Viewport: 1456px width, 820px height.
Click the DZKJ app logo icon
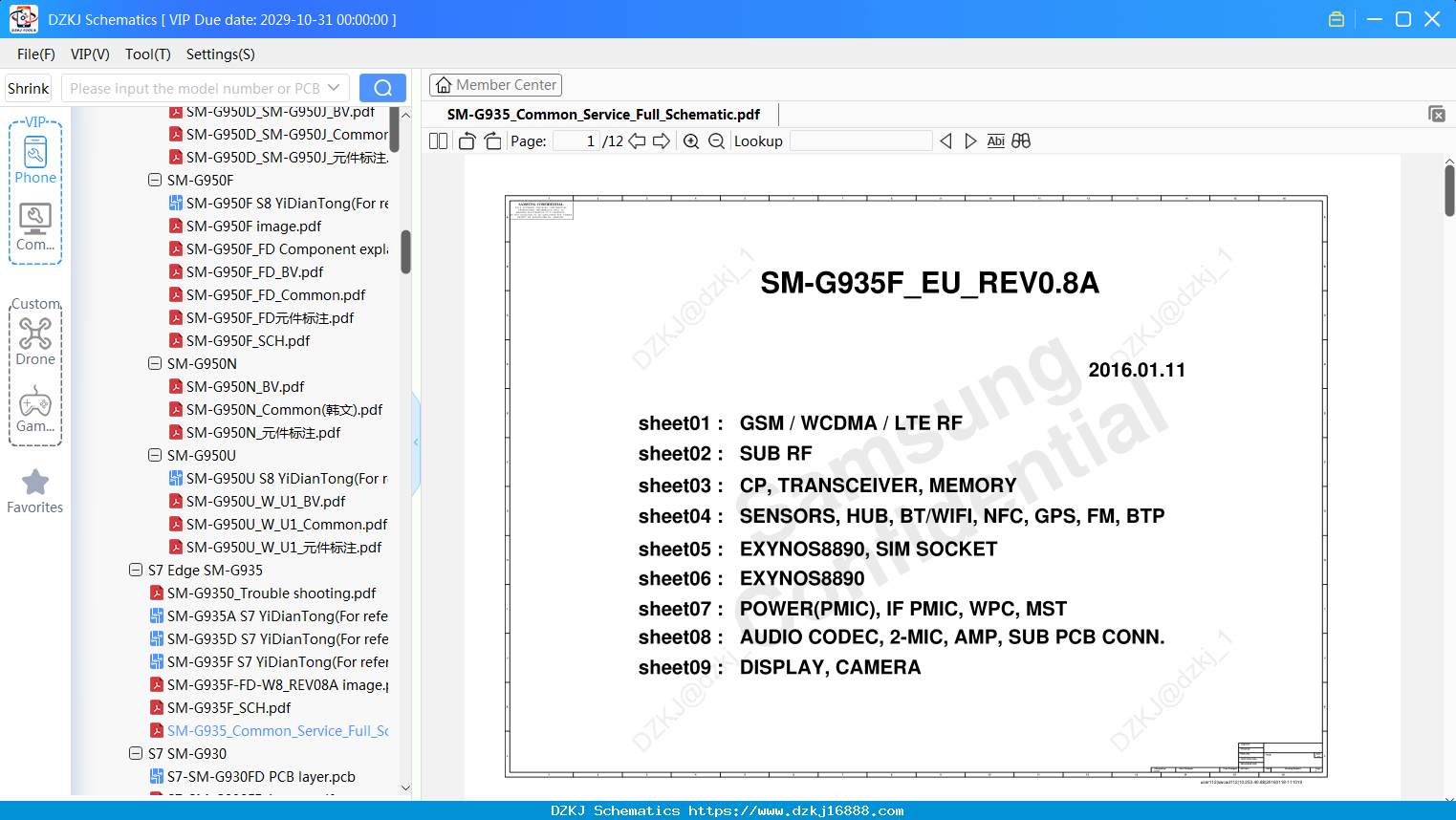point(23,19)
